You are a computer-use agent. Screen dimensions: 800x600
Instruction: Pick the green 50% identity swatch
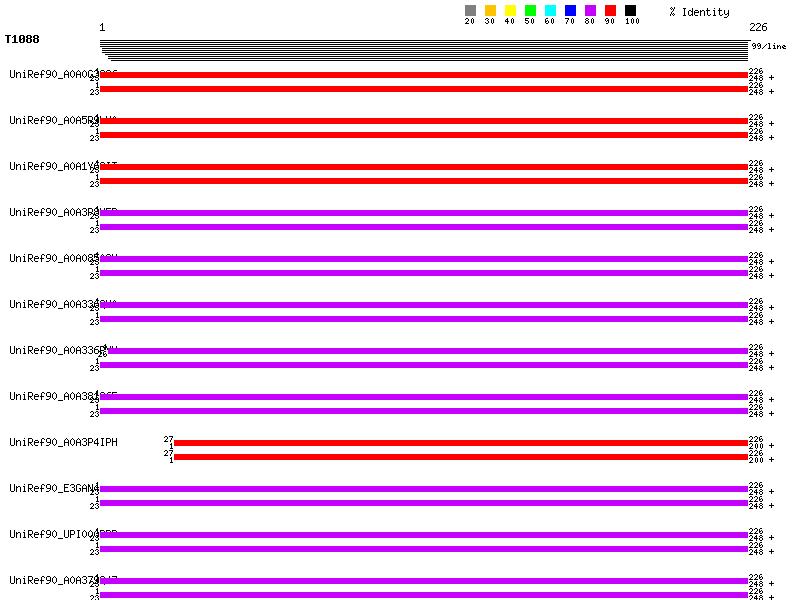coord(530,11)
